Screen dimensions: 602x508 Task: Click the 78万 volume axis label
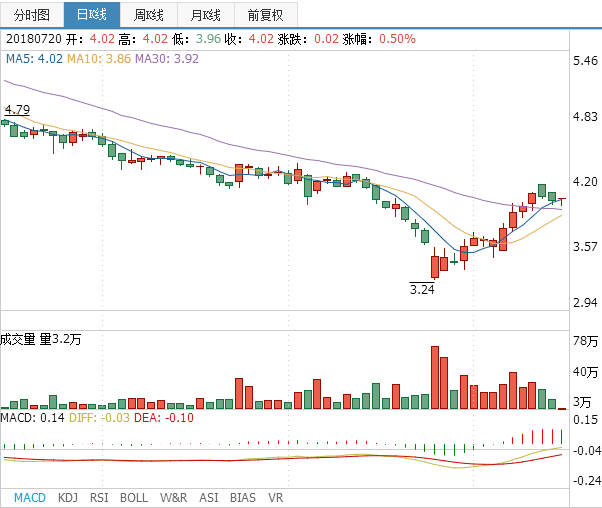(585, 341)
